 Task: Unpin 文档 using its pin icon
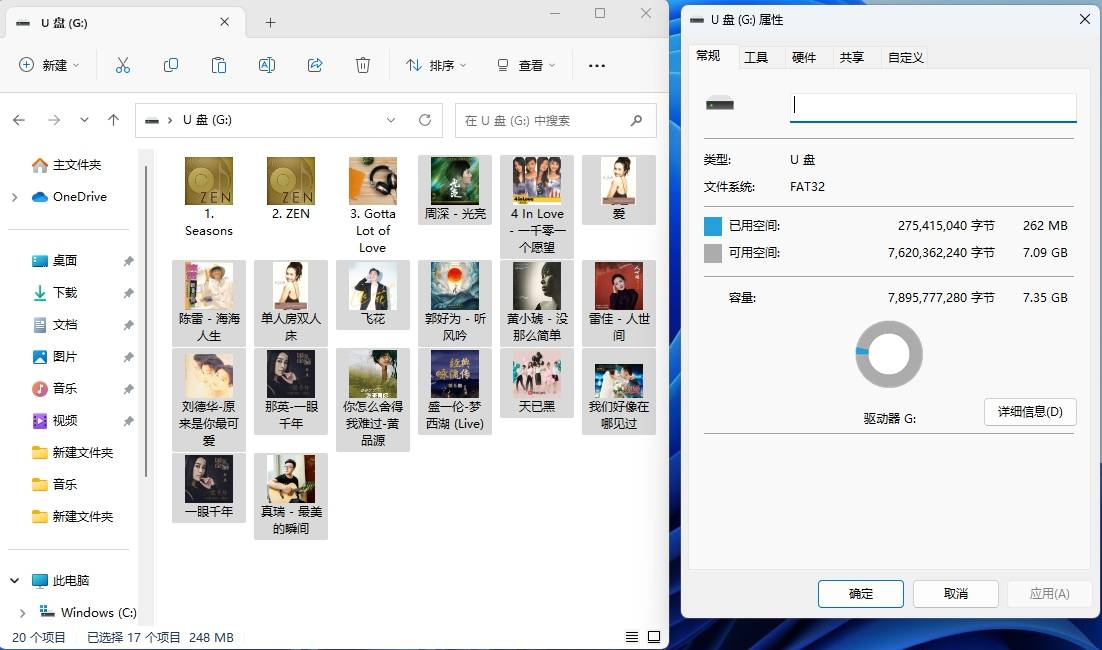(128, 325)
